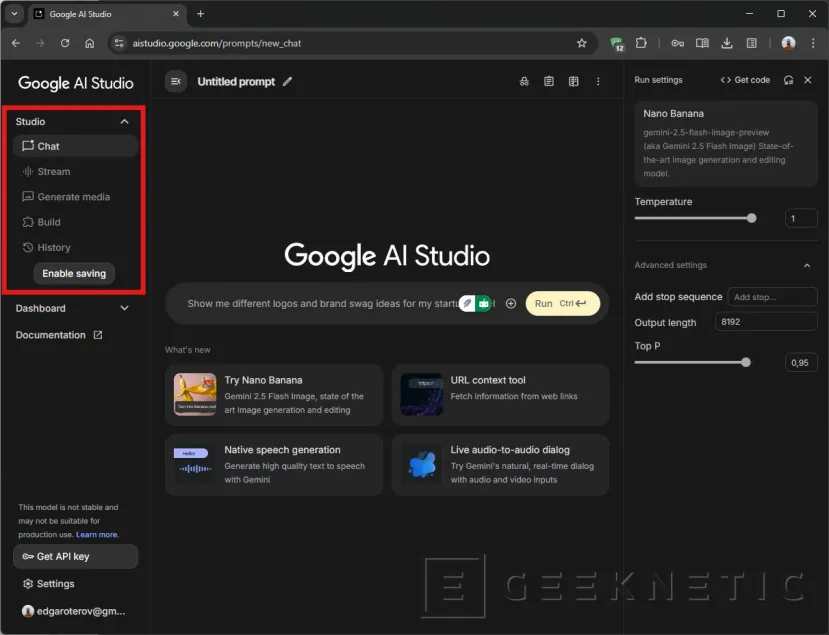Click the green extension icon in prompt box
This screenshot has width=829, height=635.
pyautogui.click(x=484, y=303)
